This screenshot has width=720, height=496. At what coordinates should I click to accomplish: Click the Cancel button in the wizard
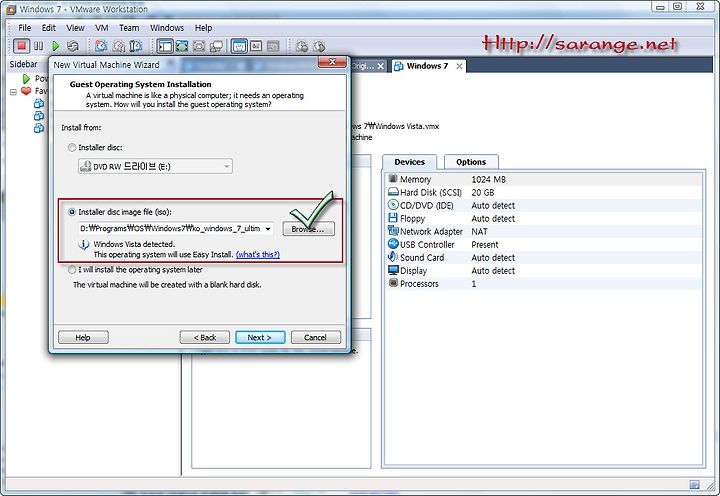coord(316,338)
